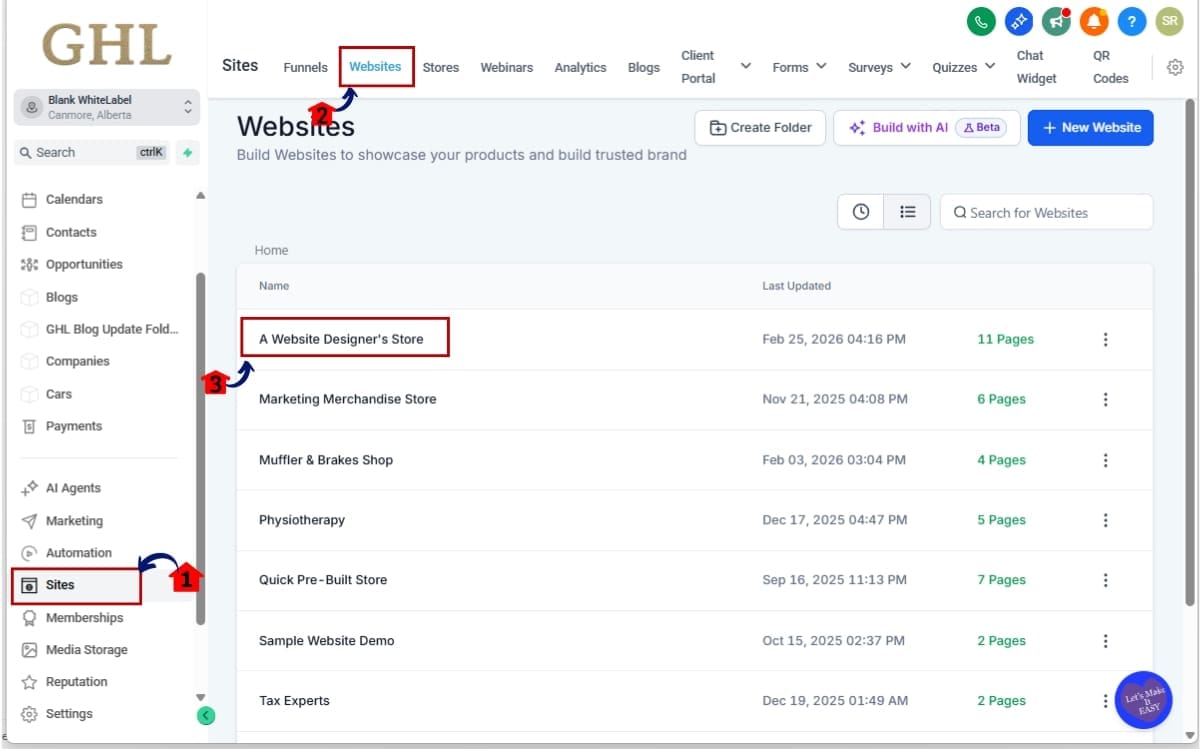Image resolution: width=1200 pixels, height=750 pixels.
Task: Click the Search for Websites field
Action: pyautogui.click(x=1046, y=212)
